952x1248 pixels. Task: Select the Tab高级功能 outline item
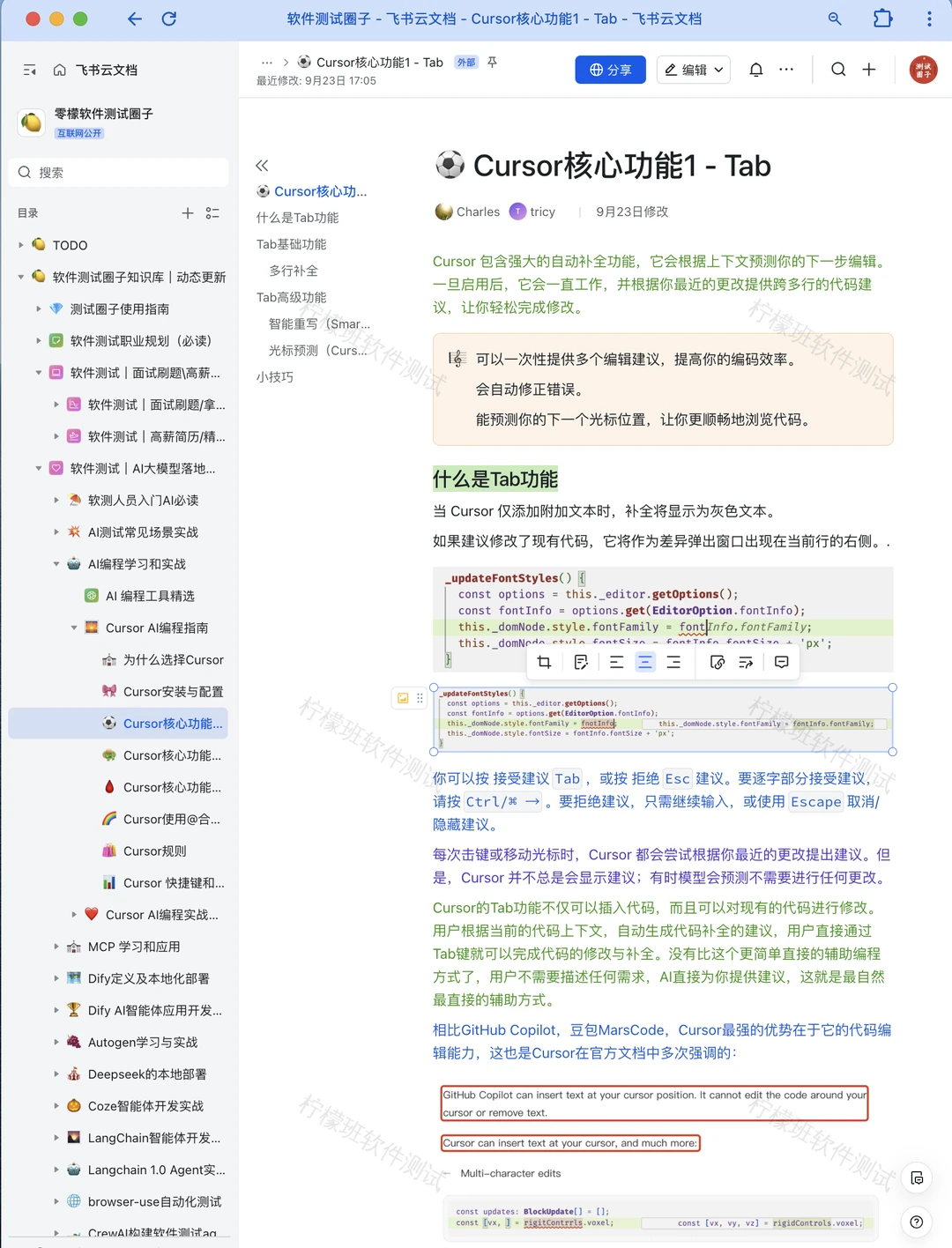(291, 297)
